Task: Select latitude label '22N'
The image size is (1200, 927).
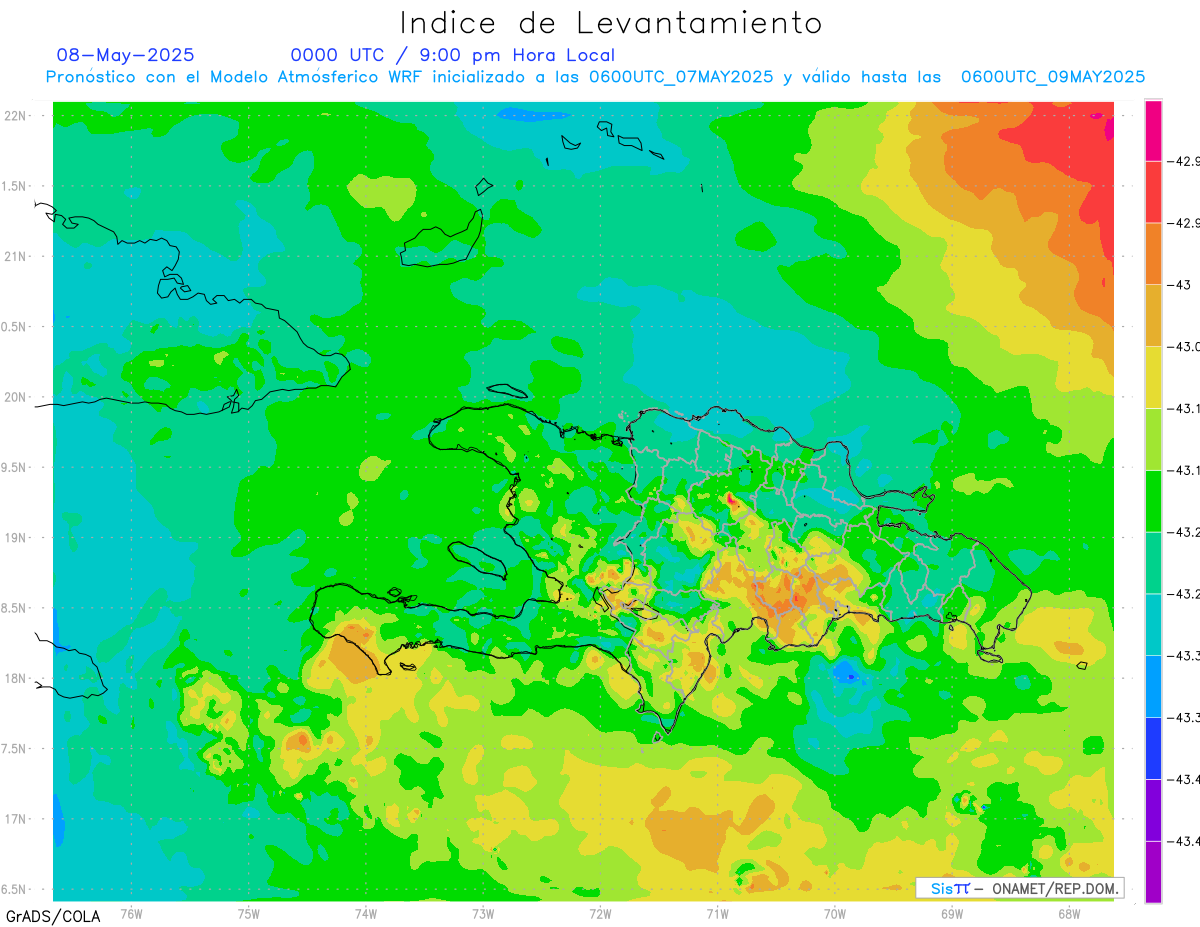Action: (x=17, y=116)
